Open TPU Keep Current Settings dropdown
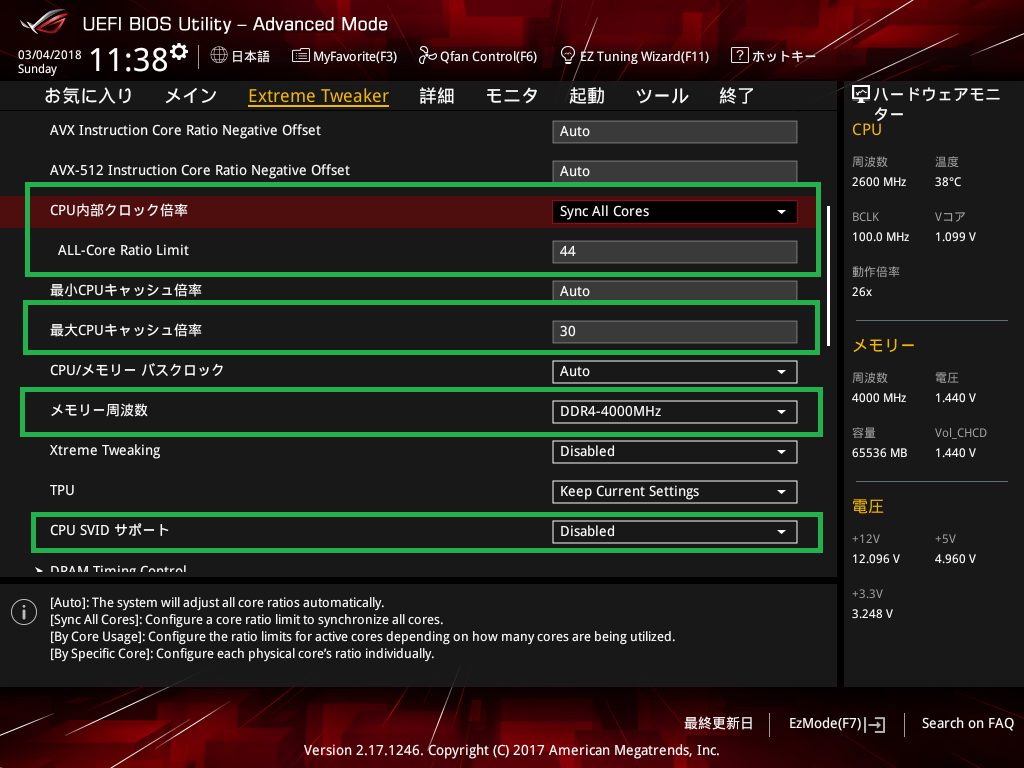 pos(675,492)
